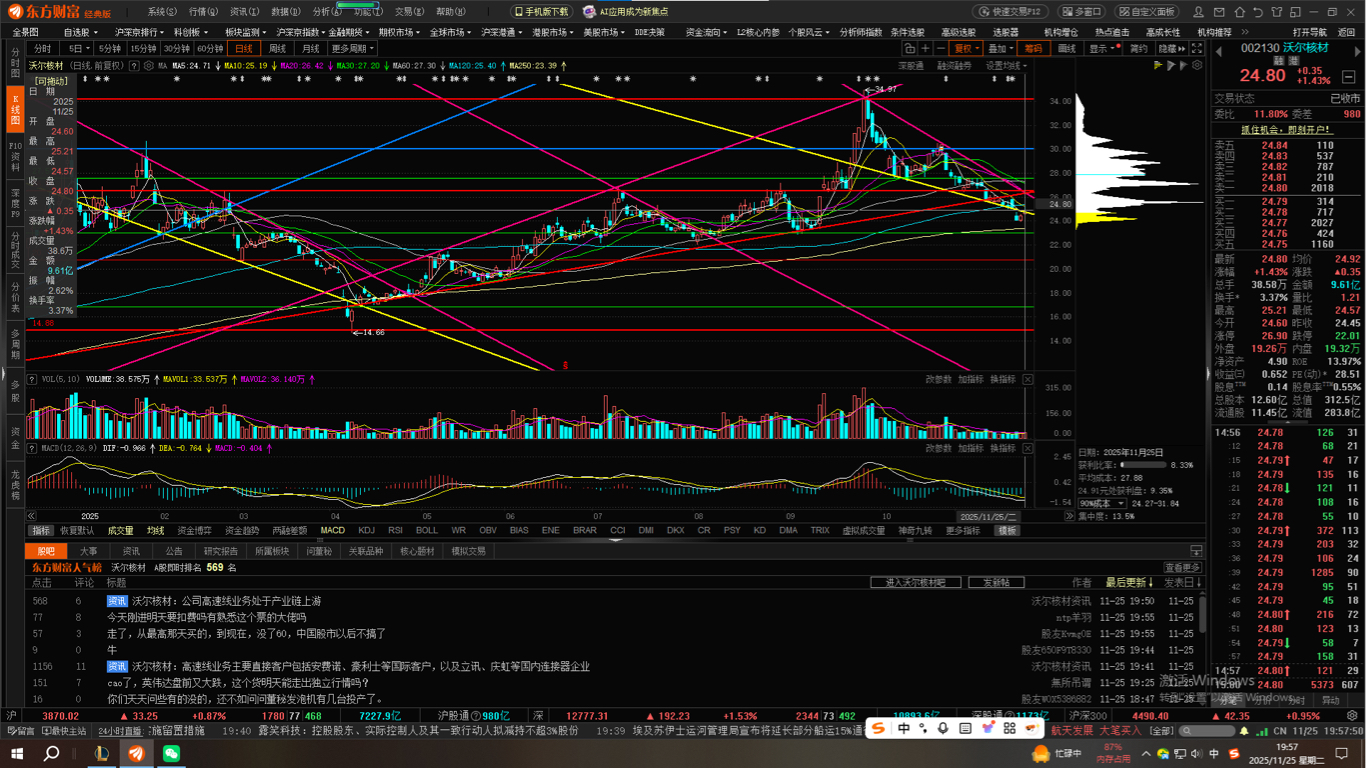
Task: Toggle 画线 drawing tools
Action: coord(1066,48)
